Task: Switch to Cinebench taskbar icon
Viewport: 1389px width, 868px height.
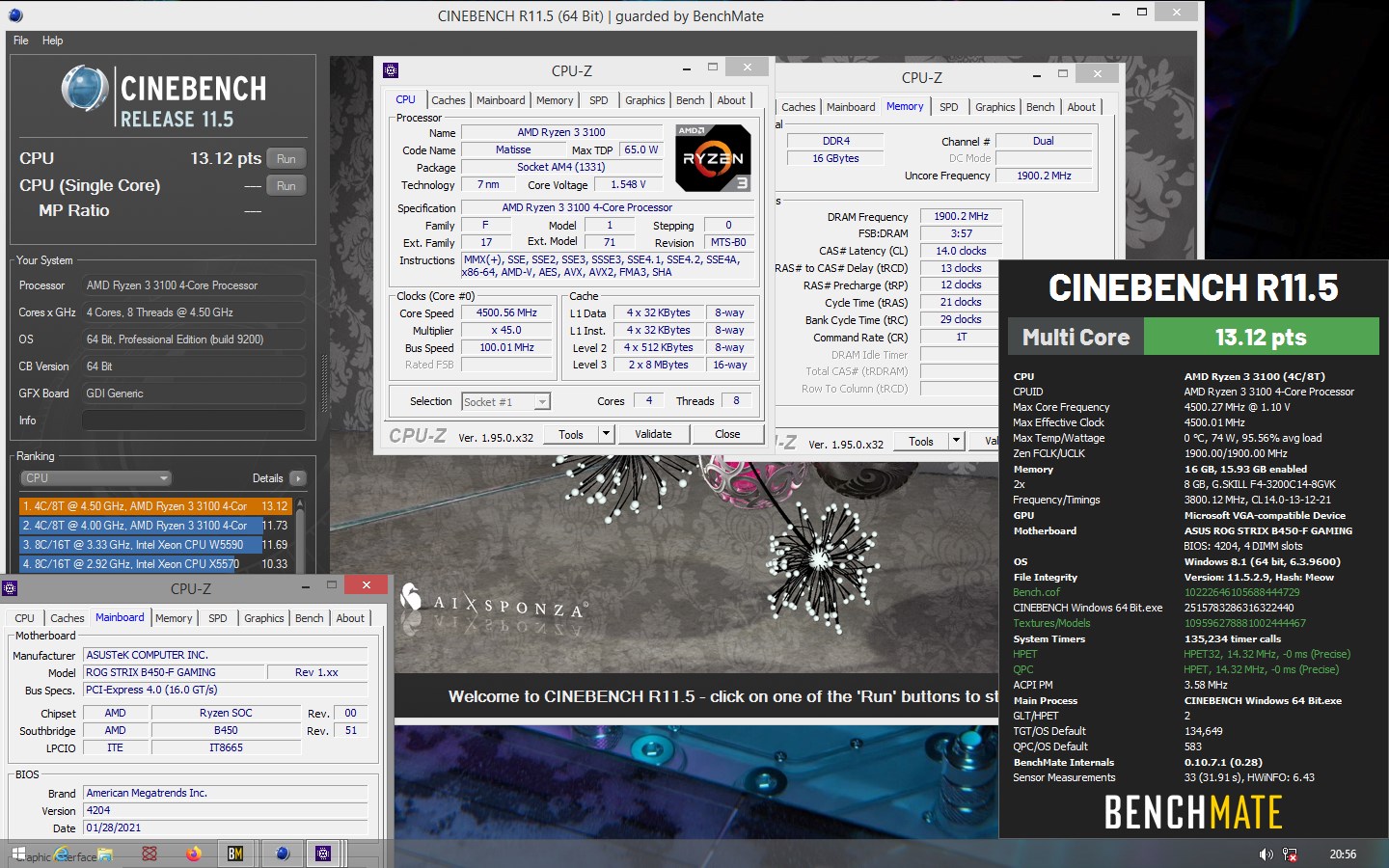Action: coord(282,854)
